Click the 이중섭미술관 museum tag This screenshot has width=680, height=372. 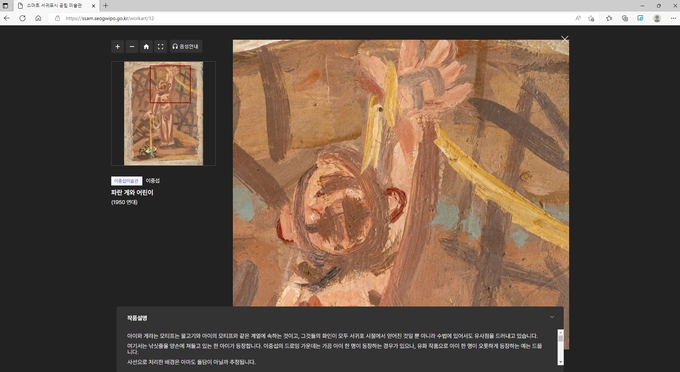pyautogui.click(x=126, y=181)
